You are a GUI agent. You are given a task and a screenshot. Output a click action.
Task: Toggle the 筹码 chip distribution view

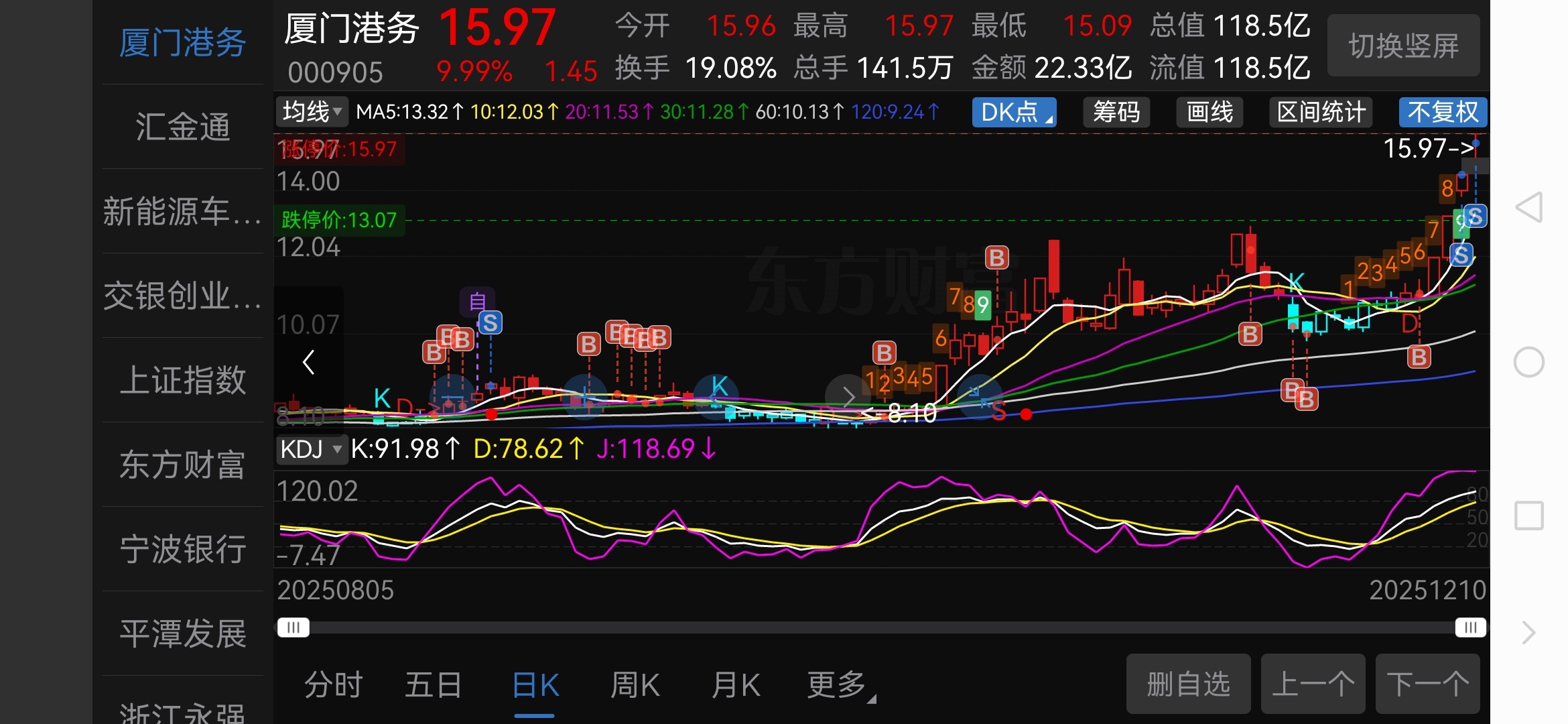pyautogui.click(x=1116, y=112)
